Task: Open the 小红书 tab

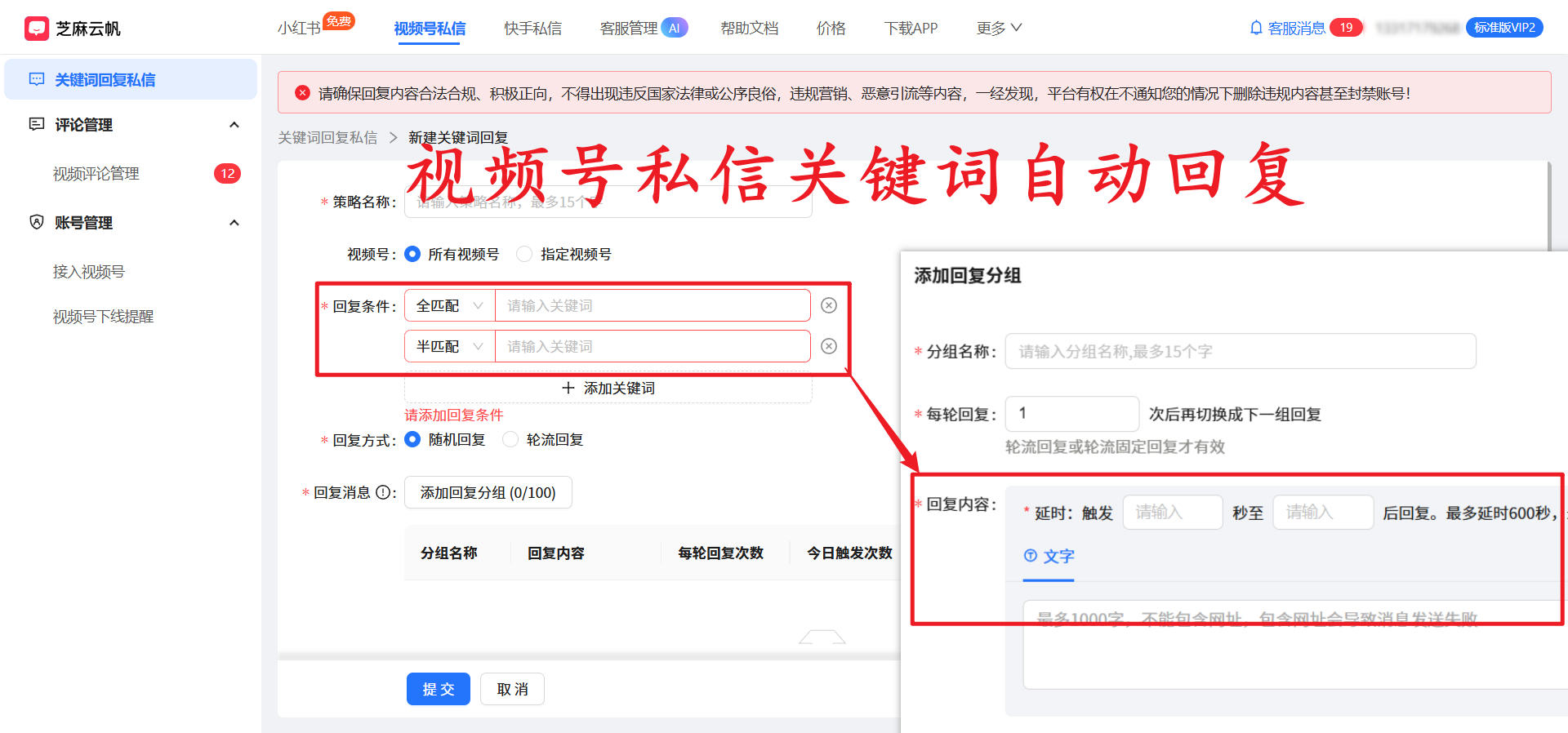Action: (x=299, y=29)
